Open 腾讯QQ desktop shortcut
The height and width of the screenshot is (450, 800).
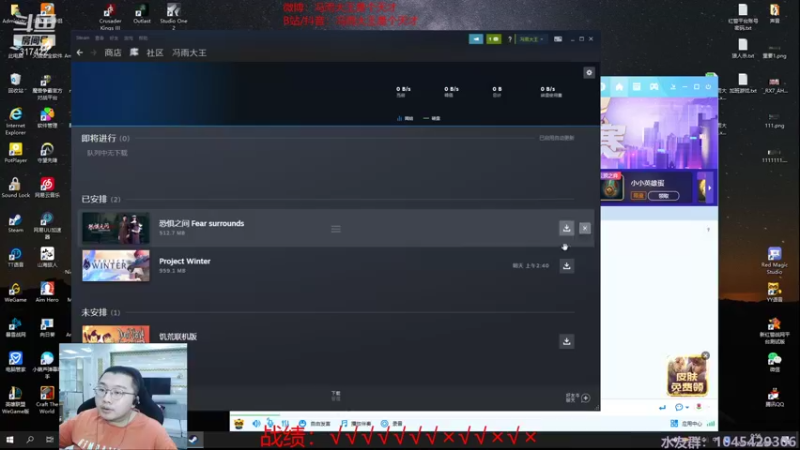point(774,397)
